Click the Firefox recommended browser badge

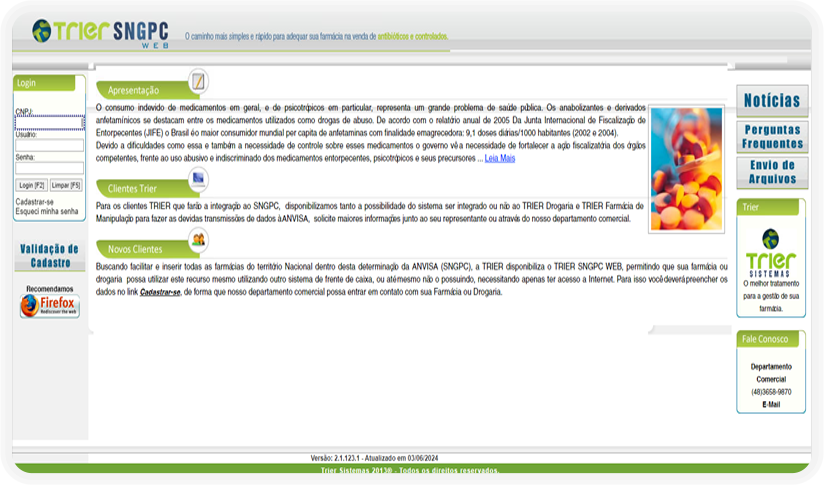(50, 306)
